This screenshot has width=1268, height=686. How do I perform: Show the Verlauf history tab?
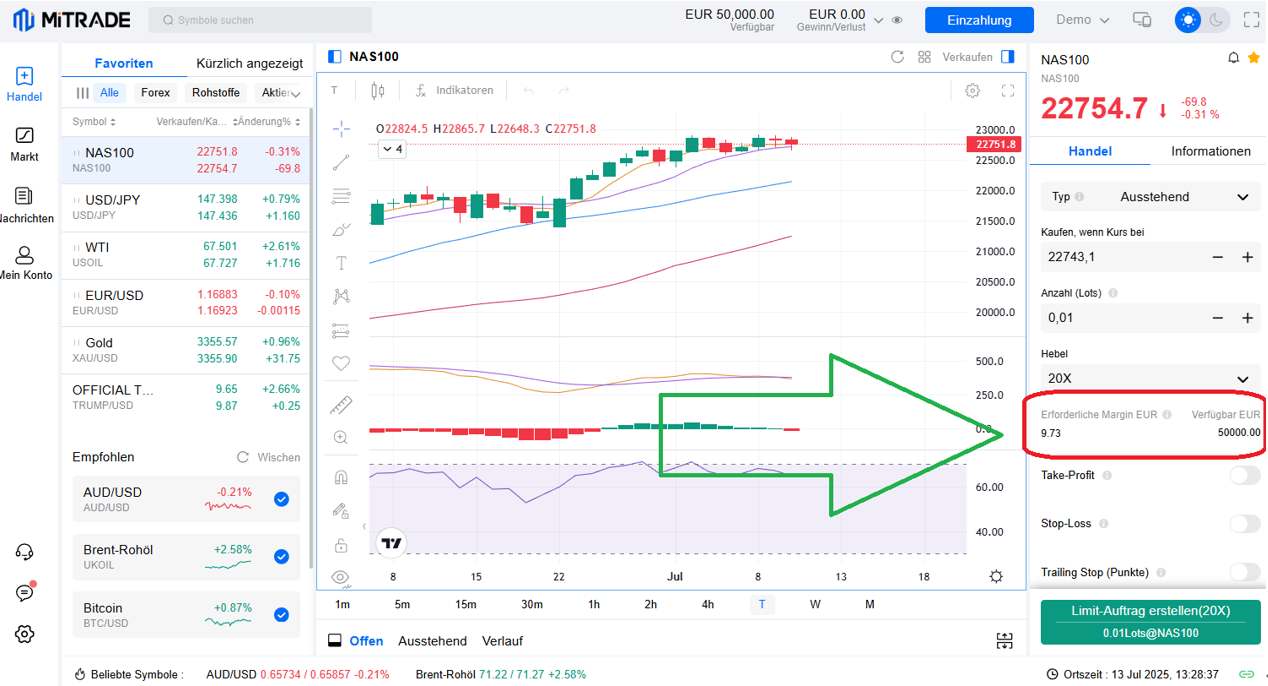click(x=502, y=641)
